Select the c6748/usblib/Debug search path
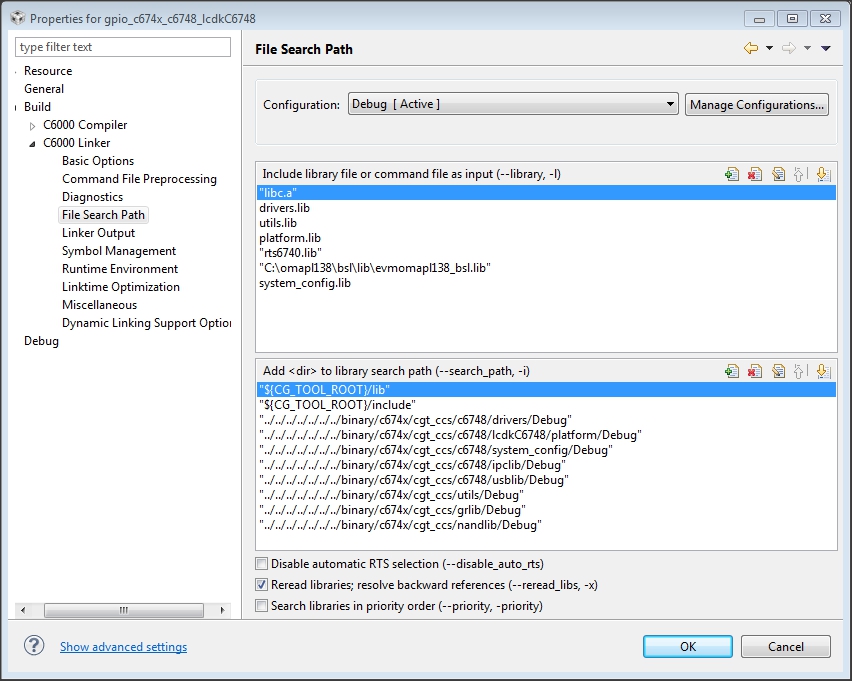This screenshot has height=681, width=852. [546, 480]
